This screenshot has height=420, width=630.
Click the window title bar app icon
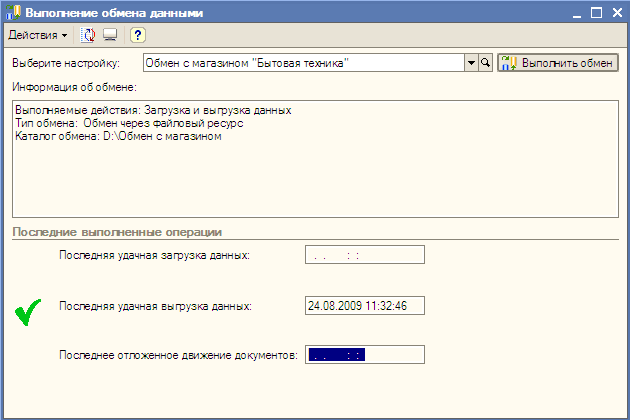(13, 13)
